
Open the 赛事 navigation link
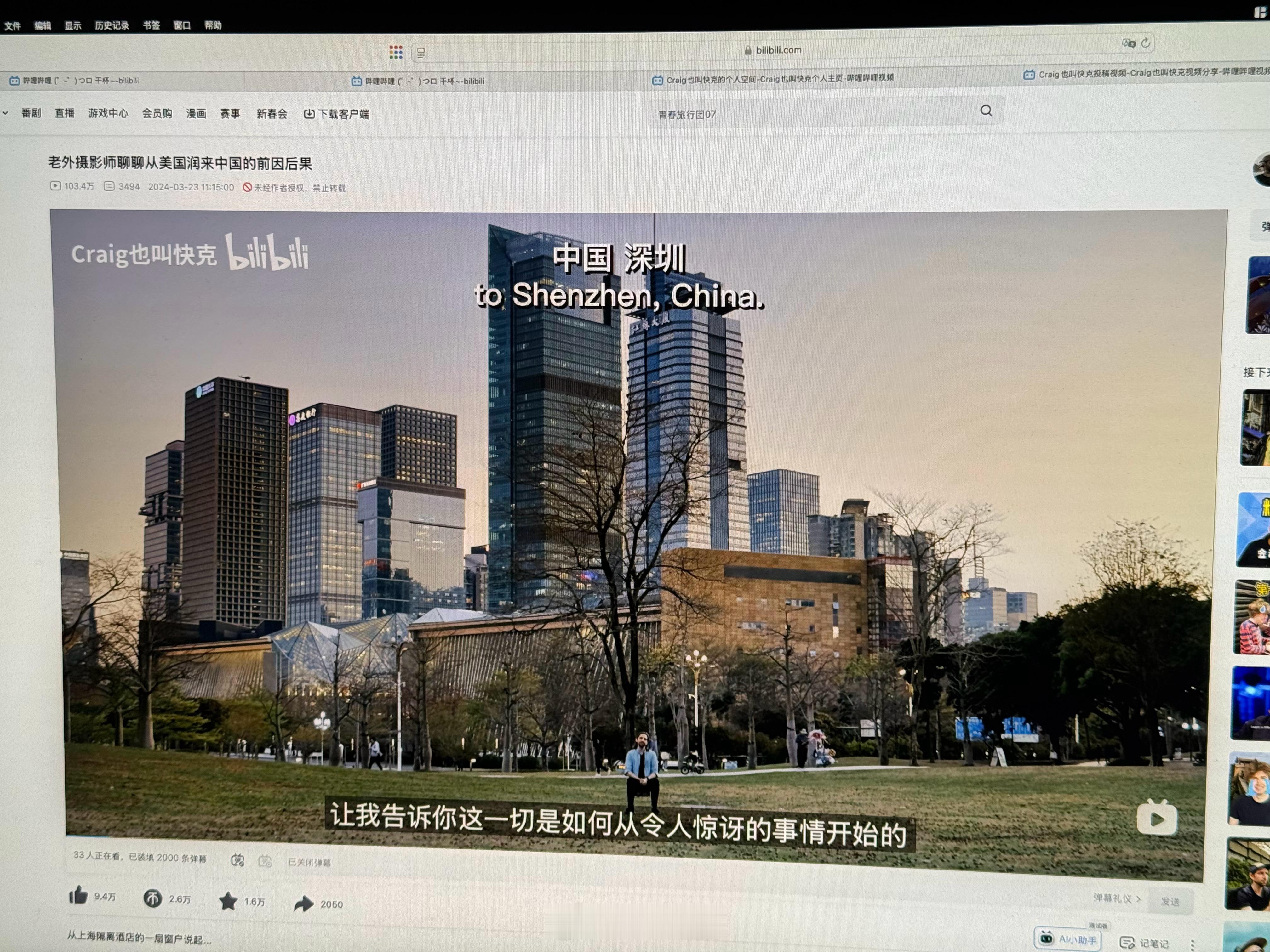pyautogui.click(x=230, y=114)
